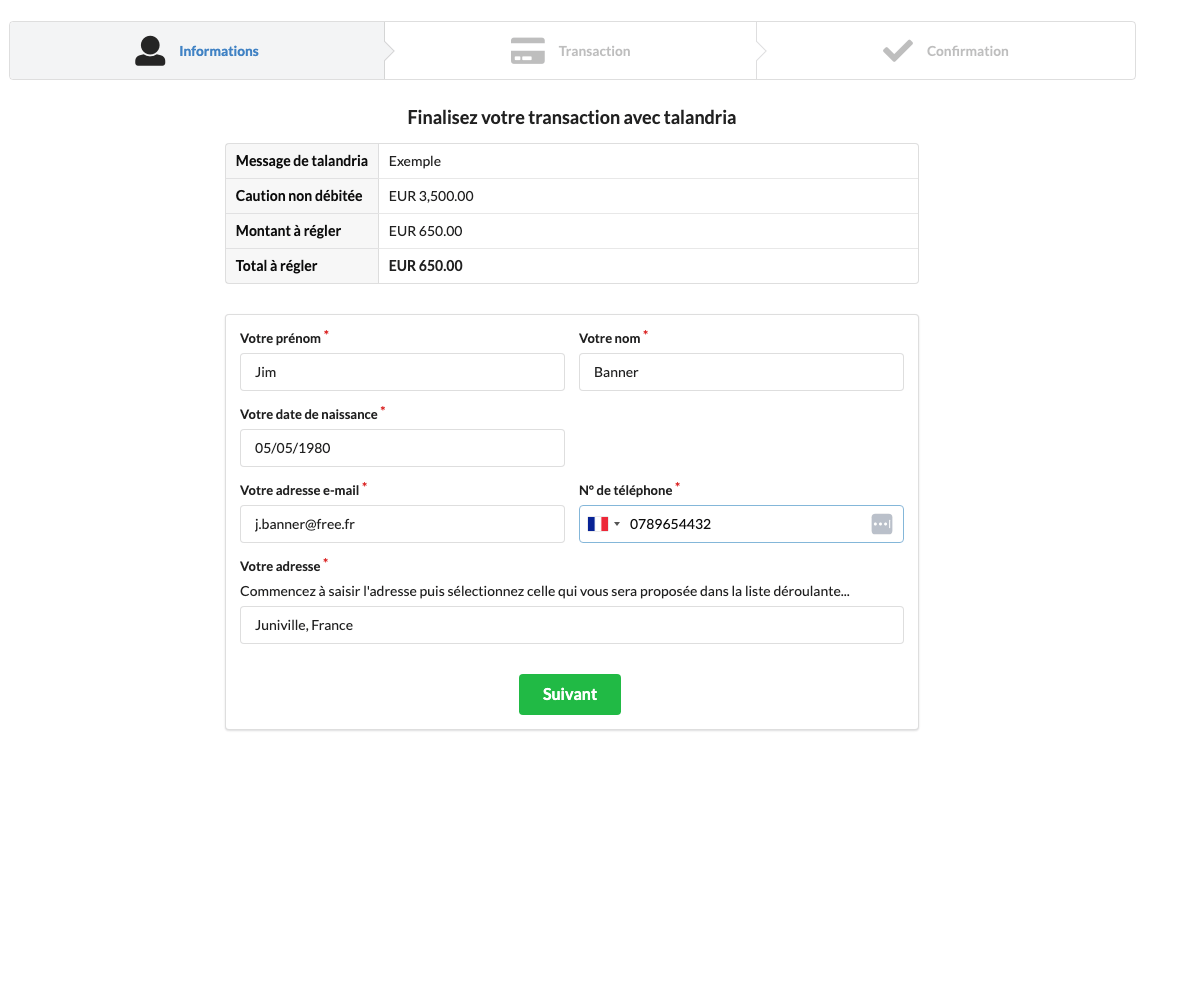This screenshot has height=981, width=1191.
Task: Focus the Votre nom field containing Banner
Action: pos(741,372)
